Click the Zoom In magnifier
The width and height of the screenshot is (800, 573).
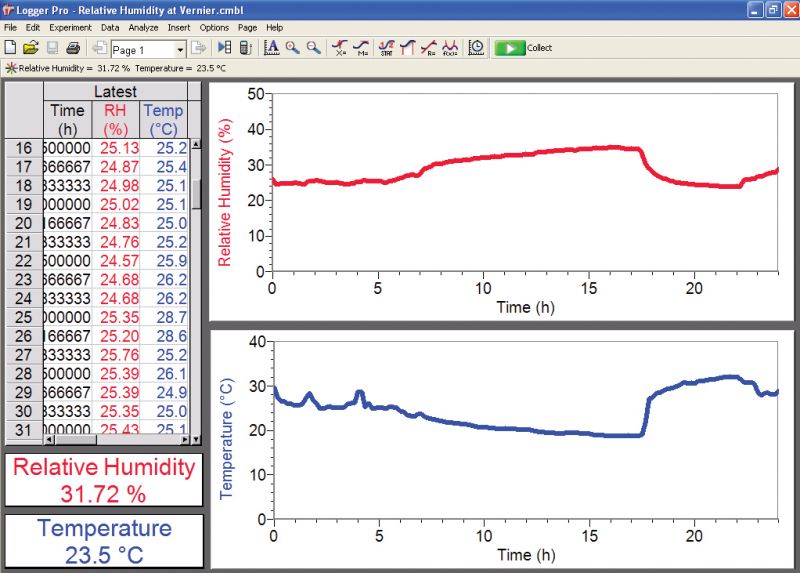tap(292, 48)
